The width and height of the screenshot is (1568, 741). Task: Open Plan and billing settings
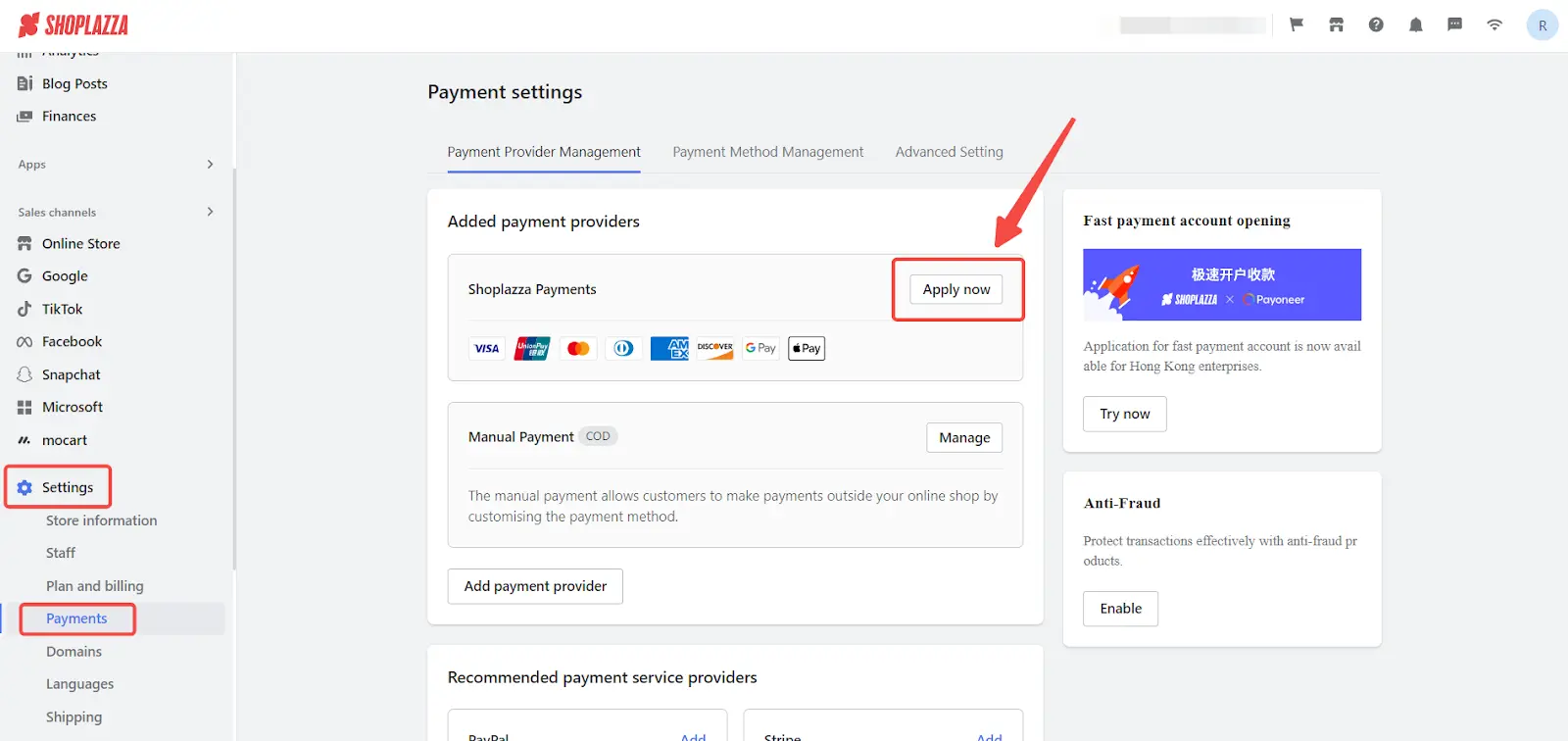click(95, 586)
